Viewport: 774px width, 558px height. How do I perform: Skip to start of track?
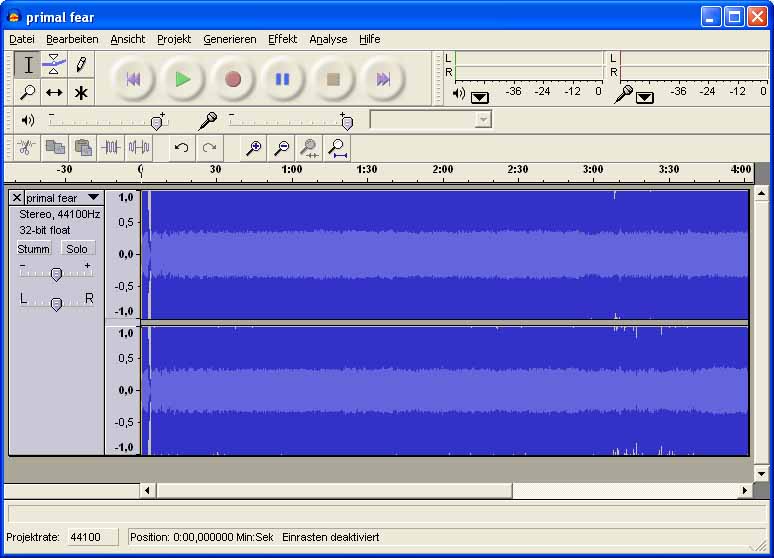coord(133,79)
